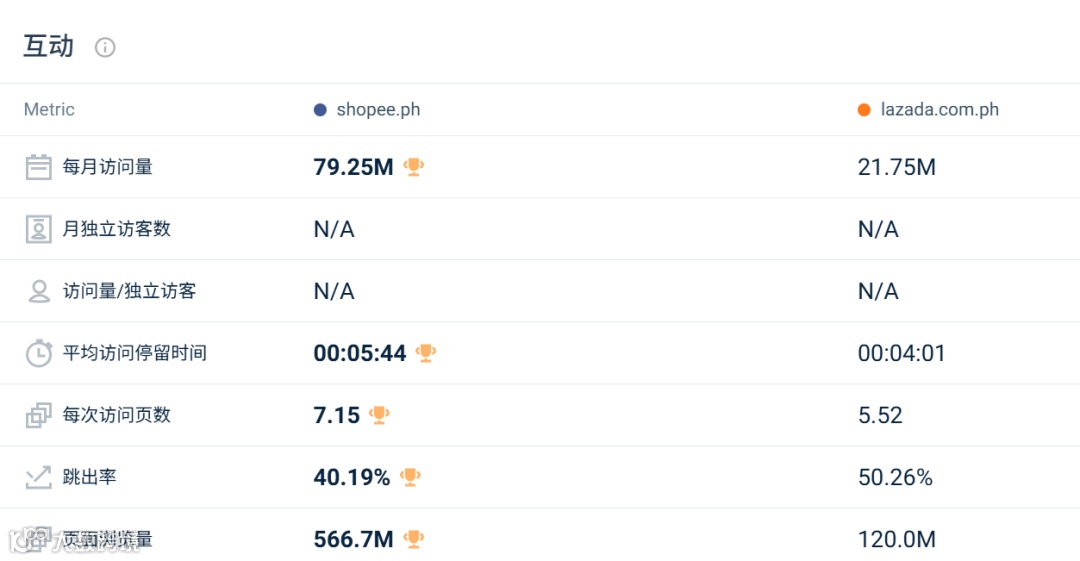Click the bounce rate arrow icon
This screenshot has height=561, width=1080.
(38, 477)
